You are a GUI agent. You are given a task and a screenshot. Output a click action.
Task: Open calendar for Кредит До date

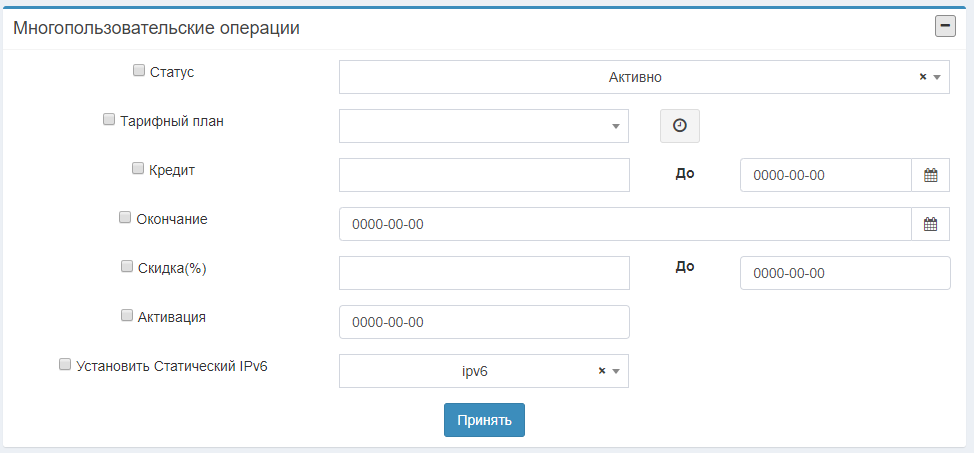tap(931, 175)
